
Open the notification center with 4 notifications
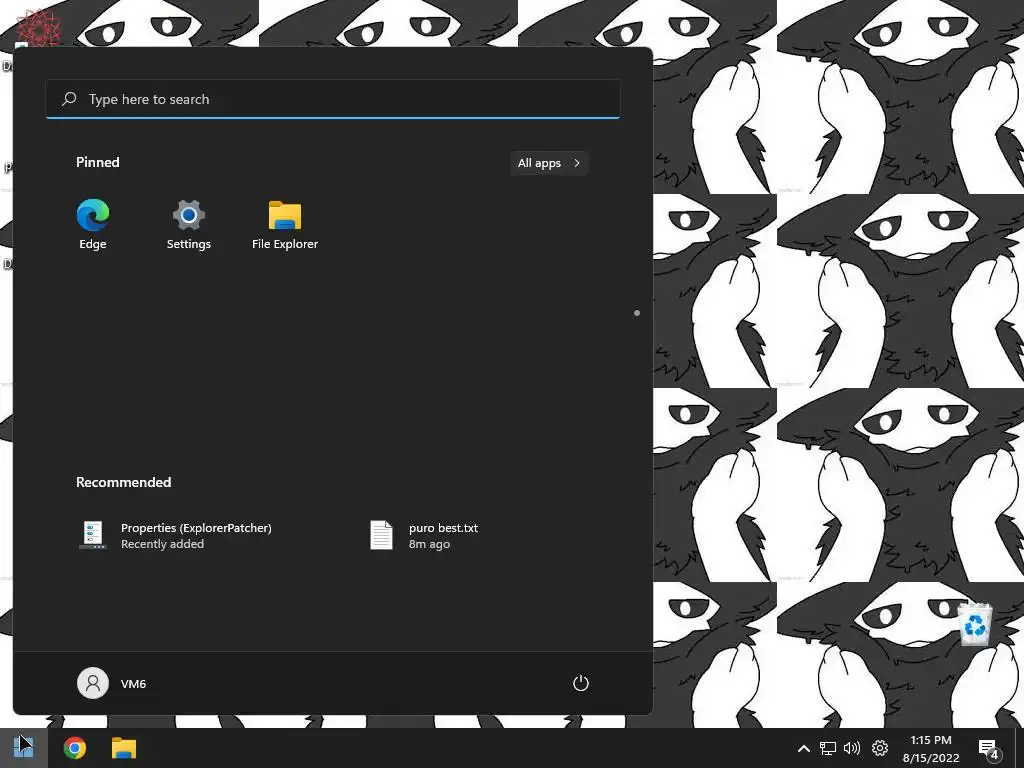coord(989,749)
